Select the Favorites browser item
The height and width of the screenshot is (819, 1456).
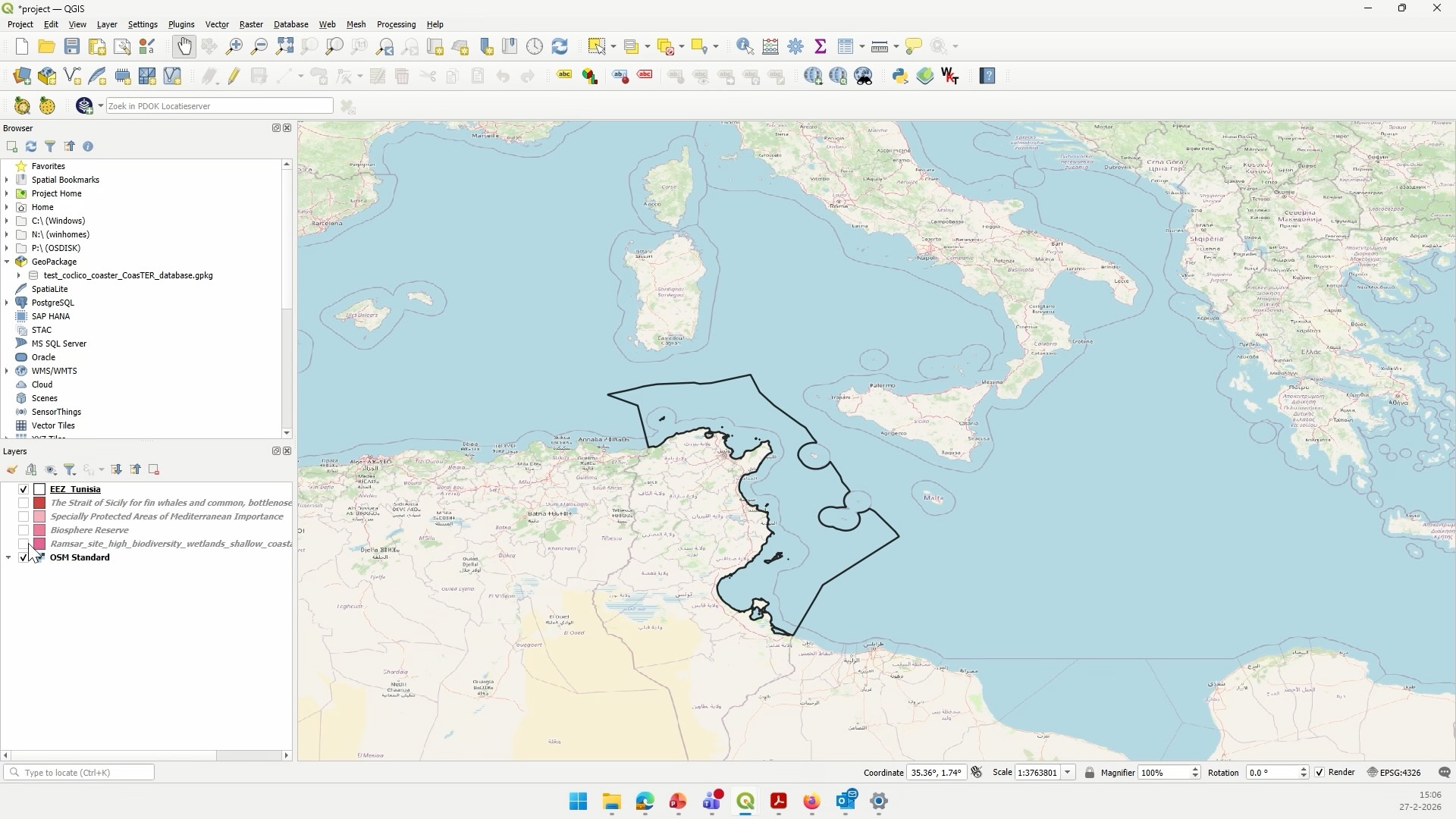[49, 167]
